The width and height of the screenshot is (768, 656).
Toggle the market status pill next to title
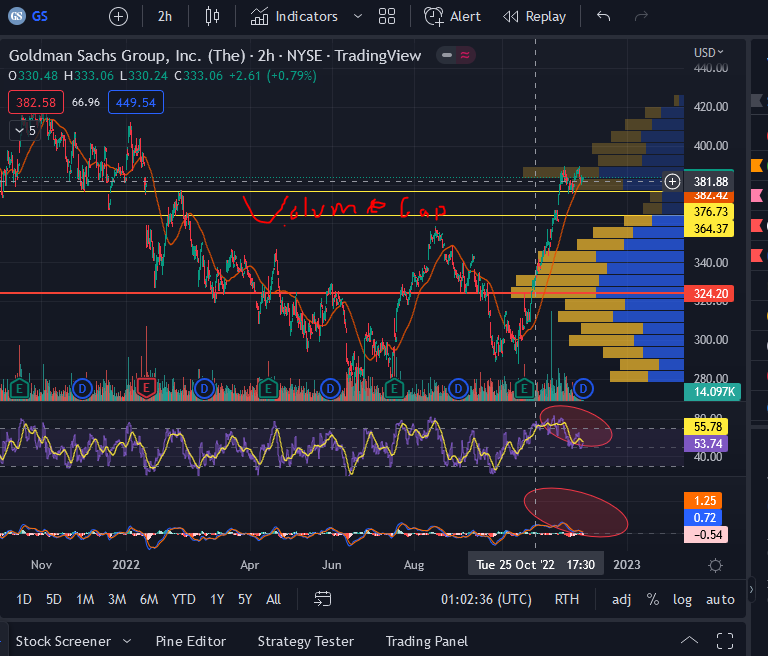tap(456, 55)
